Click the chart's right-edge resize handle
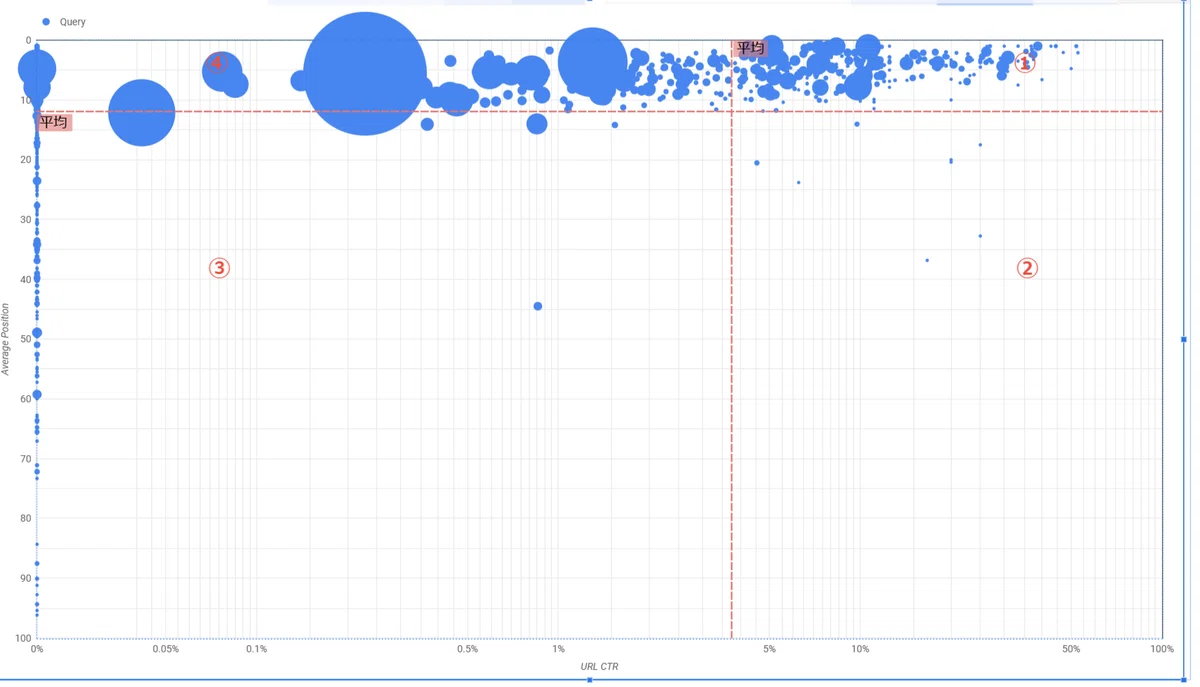Screen dimensions: 1200x687 pyautogui.click(x=1184, y=340)
